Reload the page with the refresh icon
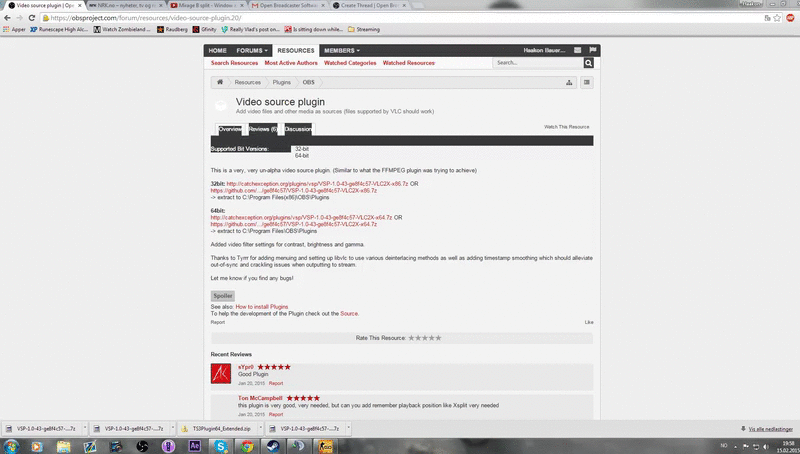Screen dimensions: 800x454 [32, 18]
